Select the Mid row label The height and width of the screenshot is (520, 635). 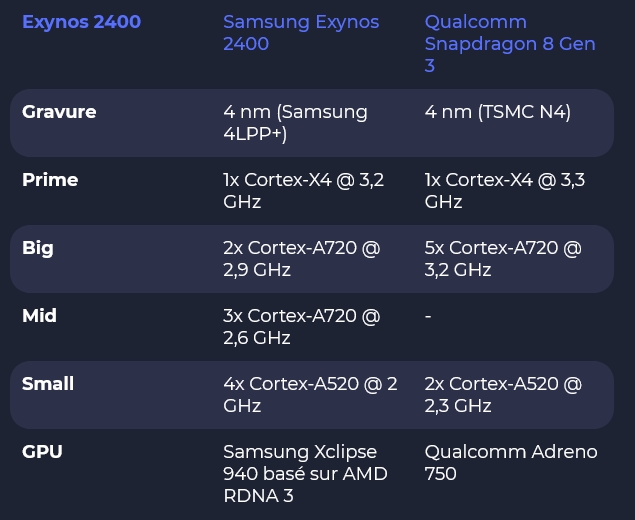(39, 316)
